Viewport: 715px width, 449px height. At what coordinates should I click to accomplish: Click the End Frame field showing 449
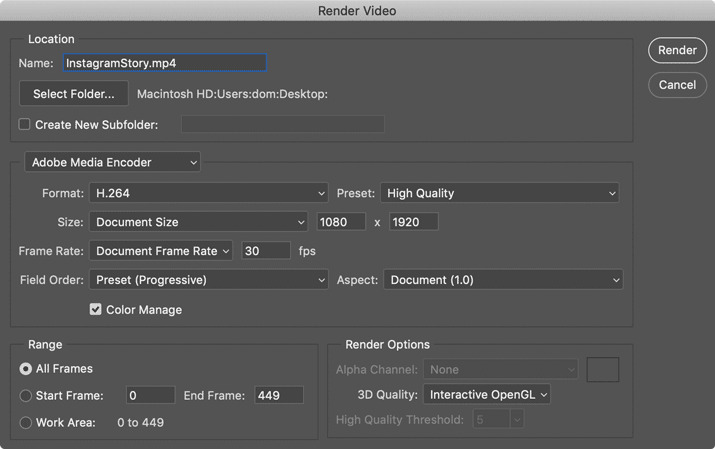[x=279, y=395]
